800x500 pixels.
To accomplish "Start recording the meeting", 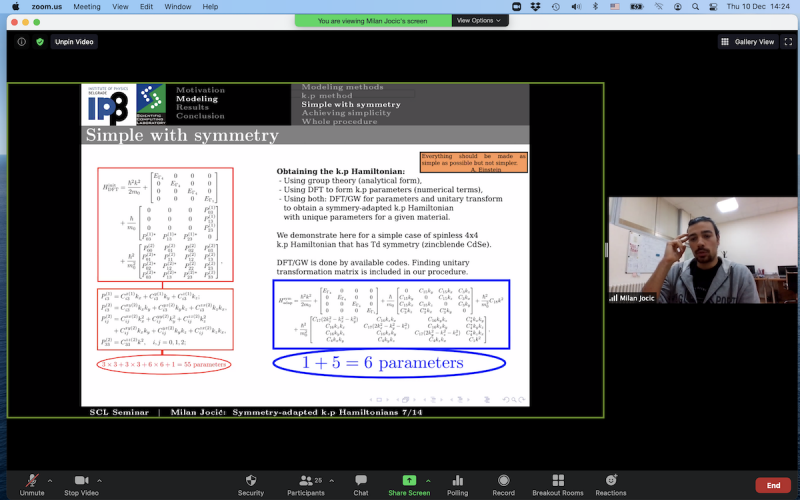I will click(x=503, y=481).
